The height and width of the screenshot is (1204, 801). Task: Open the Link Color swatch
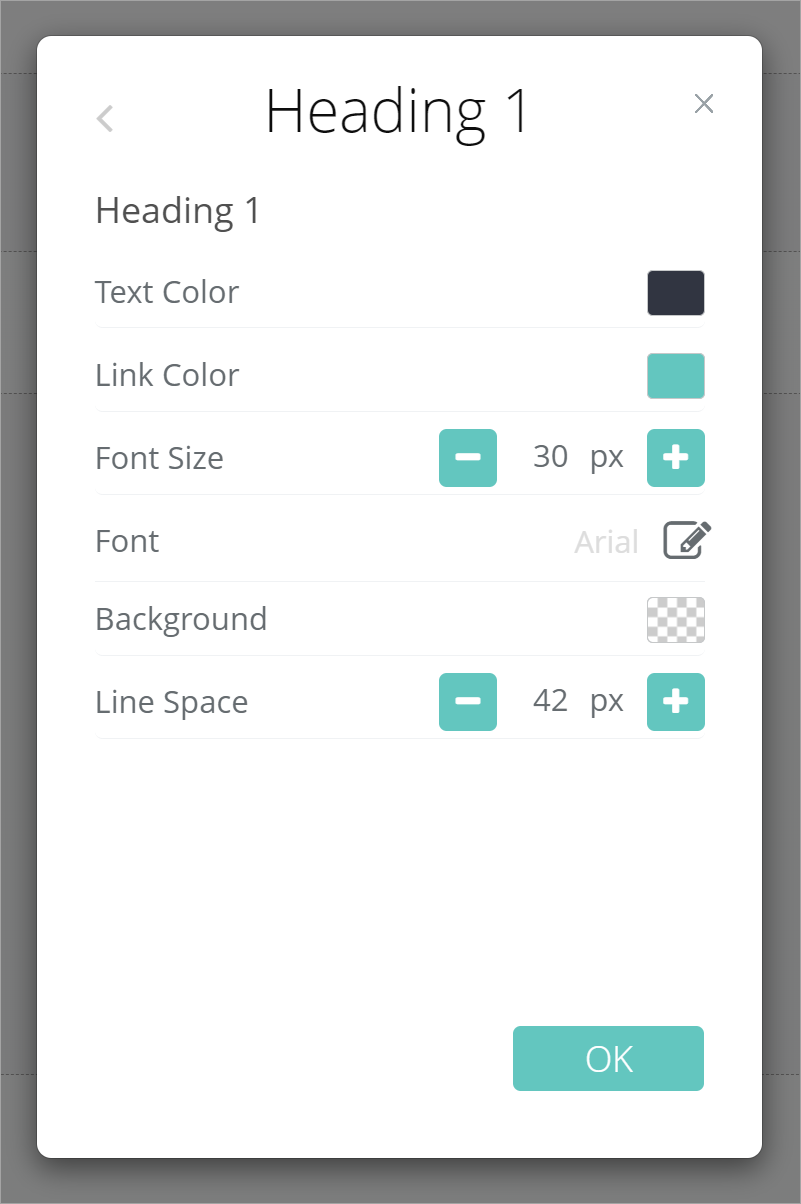click(676, 376)
